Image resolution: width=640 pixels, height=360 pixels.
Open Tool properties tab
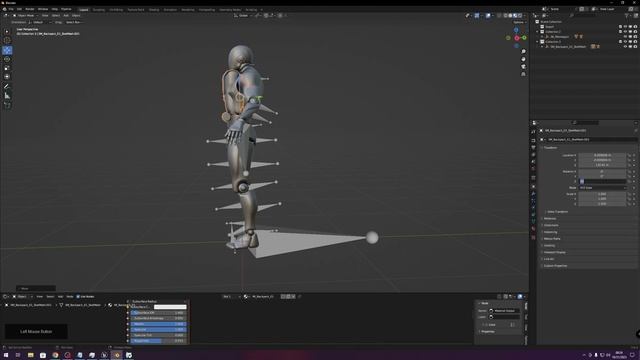(x=533, y=132)
